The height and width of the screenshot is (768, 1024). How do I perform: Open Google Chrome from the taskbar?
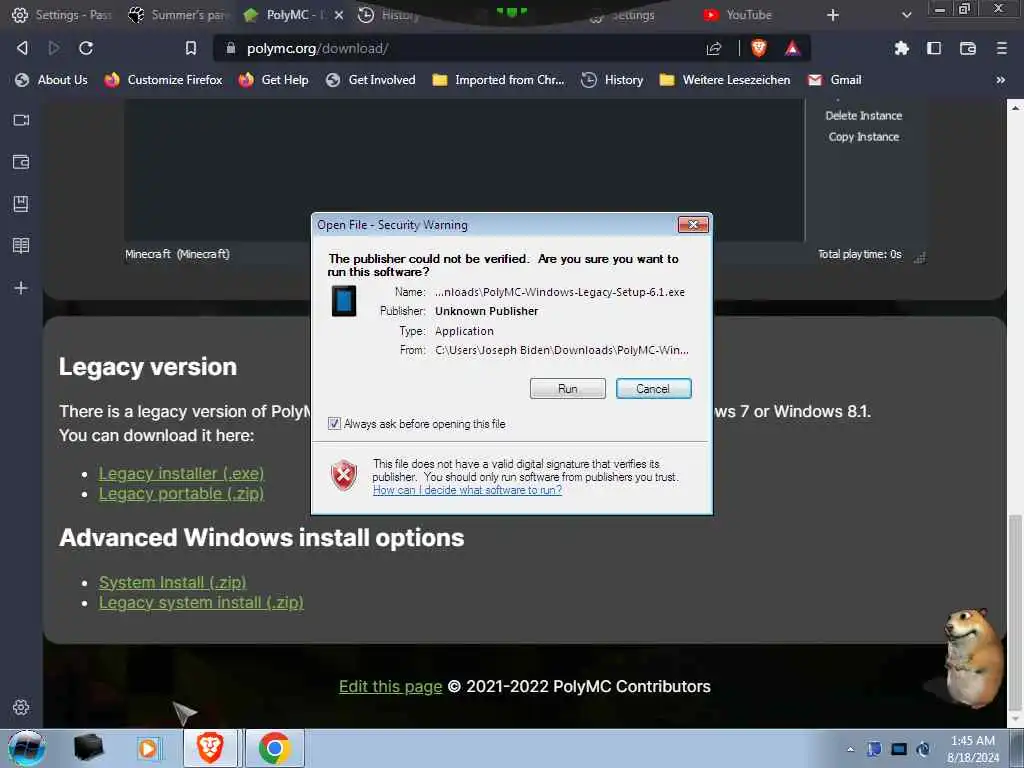274,748
